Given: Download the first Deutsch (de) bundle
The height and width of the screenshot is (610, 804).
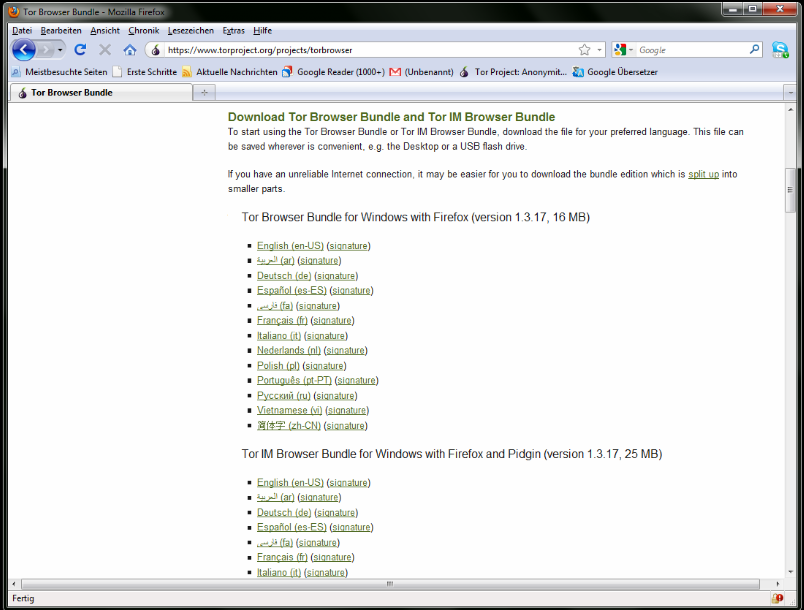Looking at the screenshot, I should pyautogui.click(x=283, y=276).
